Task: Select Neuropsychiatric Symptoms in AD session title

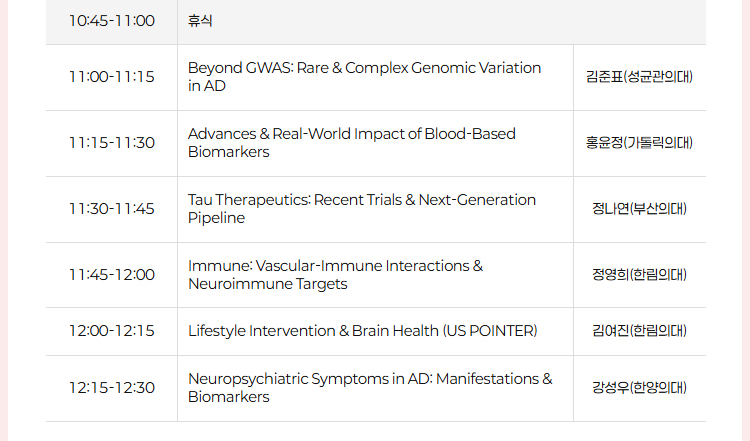Action: (x=370, y=387)
